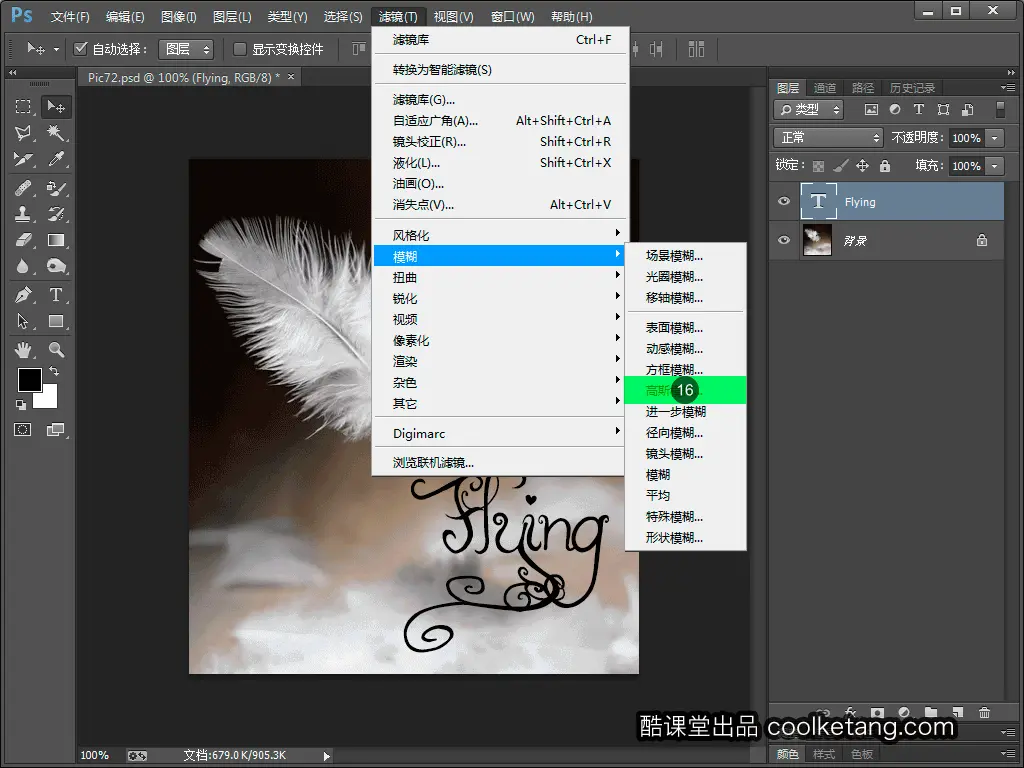The height and width of the screenshot is (768, 1024).
Task: Select the Magic Wand tool
Action: coord(56,133)
